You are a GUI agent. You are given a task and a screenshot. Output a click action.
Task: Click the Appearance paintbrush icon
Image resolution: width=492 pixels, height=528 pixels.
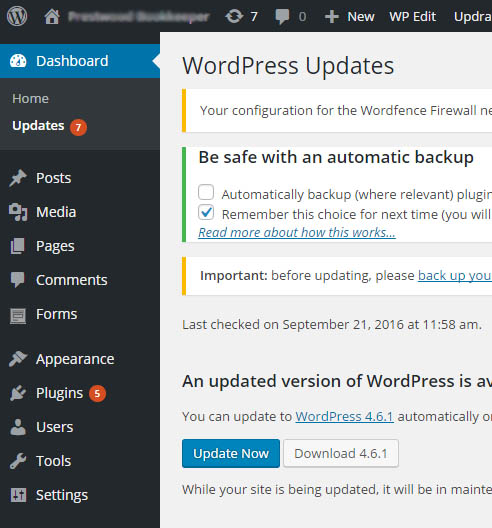pyautogui.click(x=18, y=359)
